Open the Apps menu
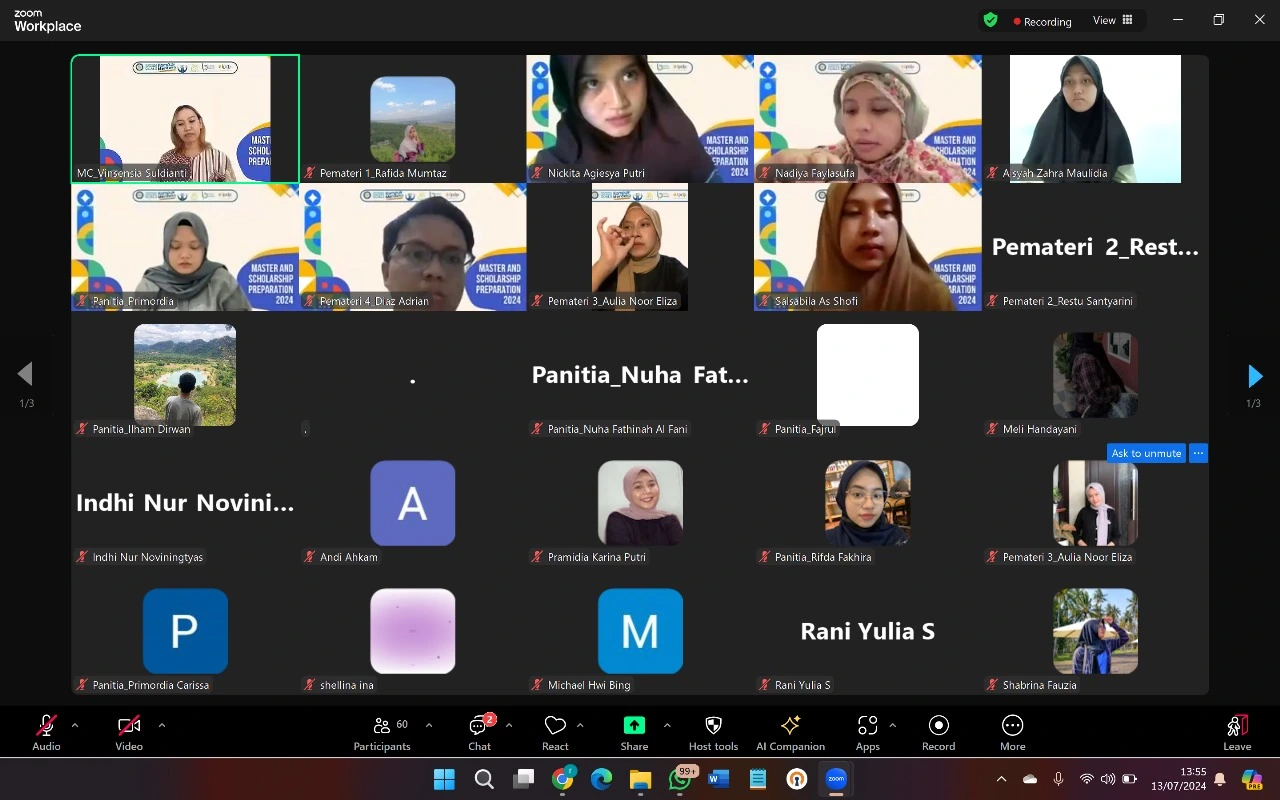Screen dimensions: 1280x800 tap(868, 731)
